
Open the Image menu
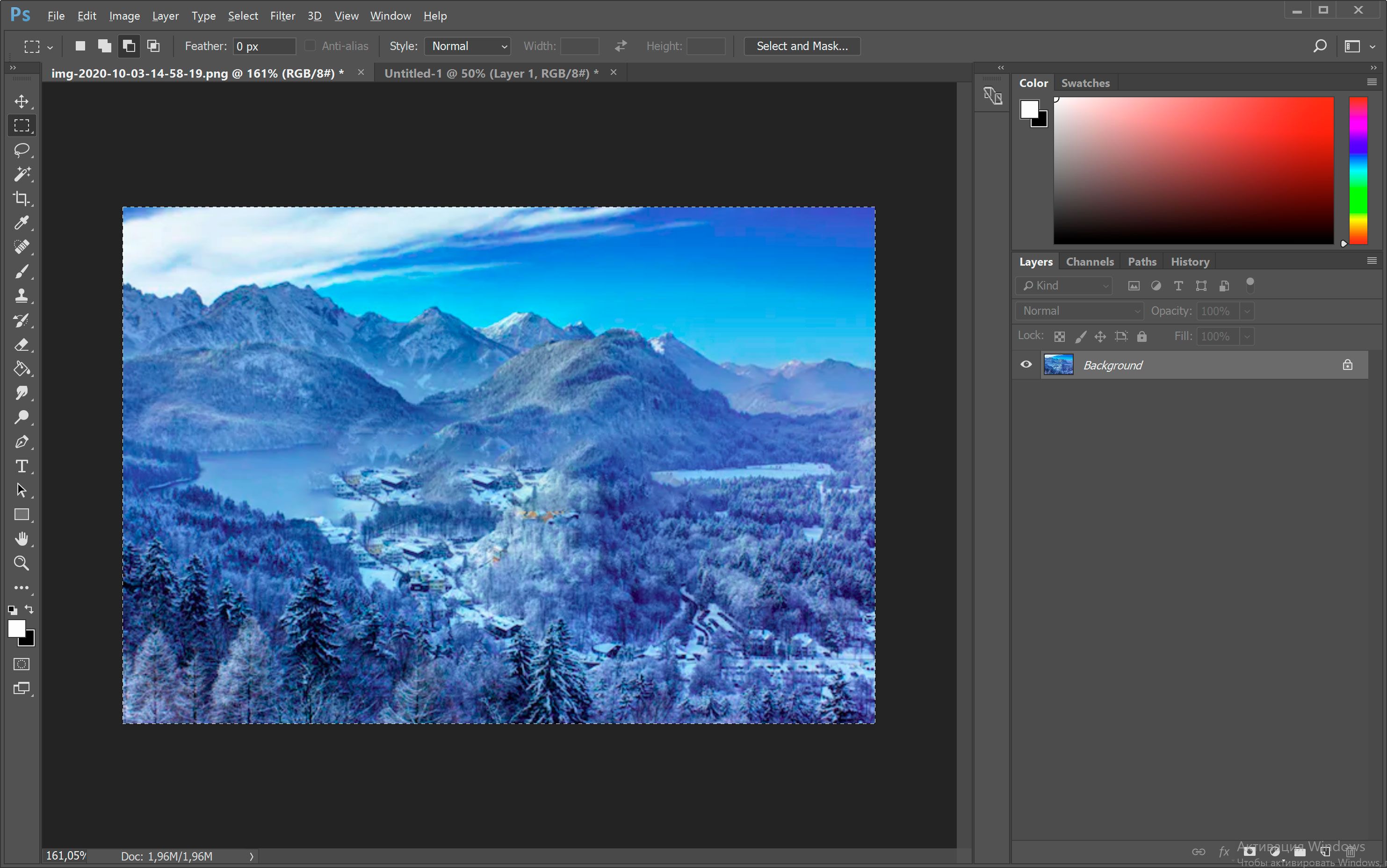coord(123,15)
